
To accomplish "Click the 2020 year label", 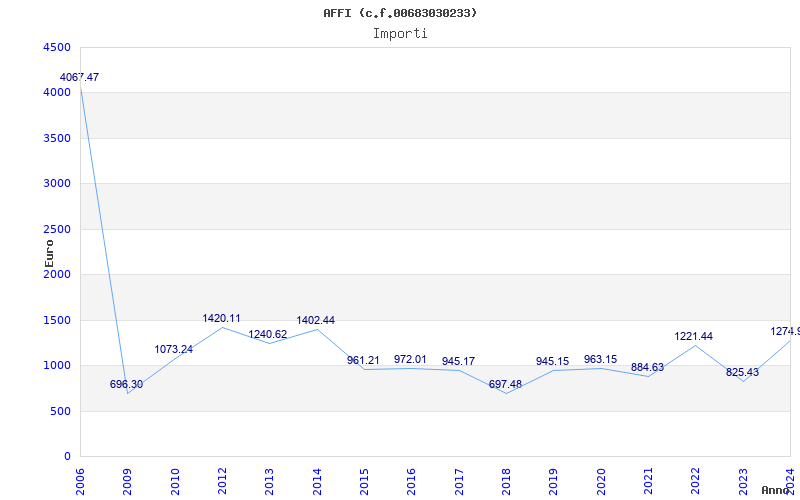I will point(601,482).
